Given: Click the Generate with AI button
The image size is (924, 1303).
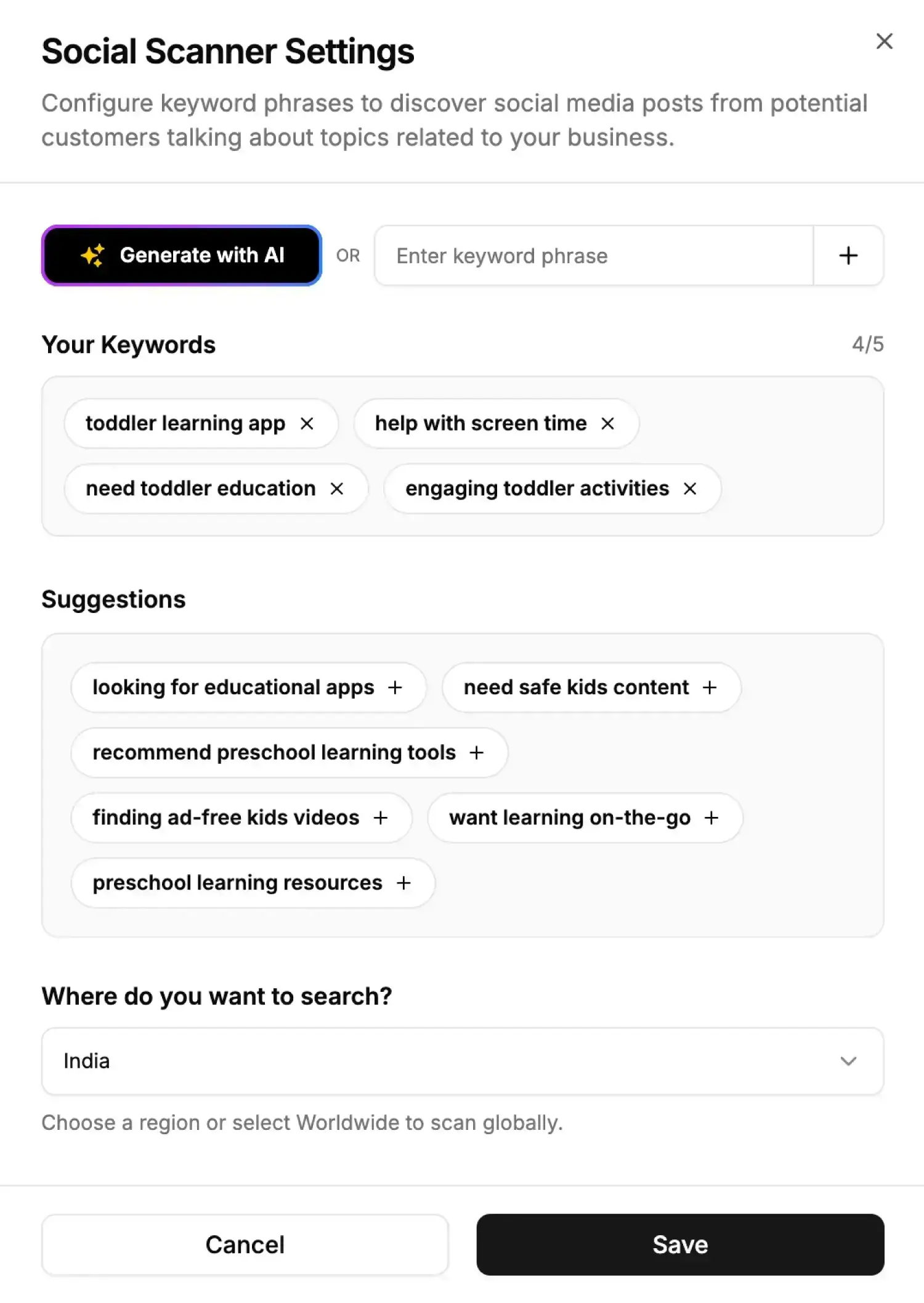Looking at the screenshot, I should 181,255.
